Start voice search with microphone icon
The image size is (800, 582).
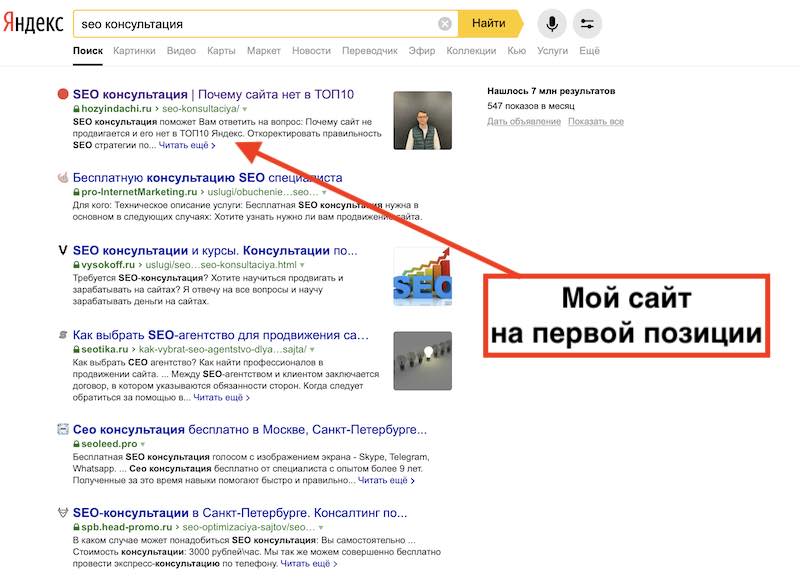[552, 23]
